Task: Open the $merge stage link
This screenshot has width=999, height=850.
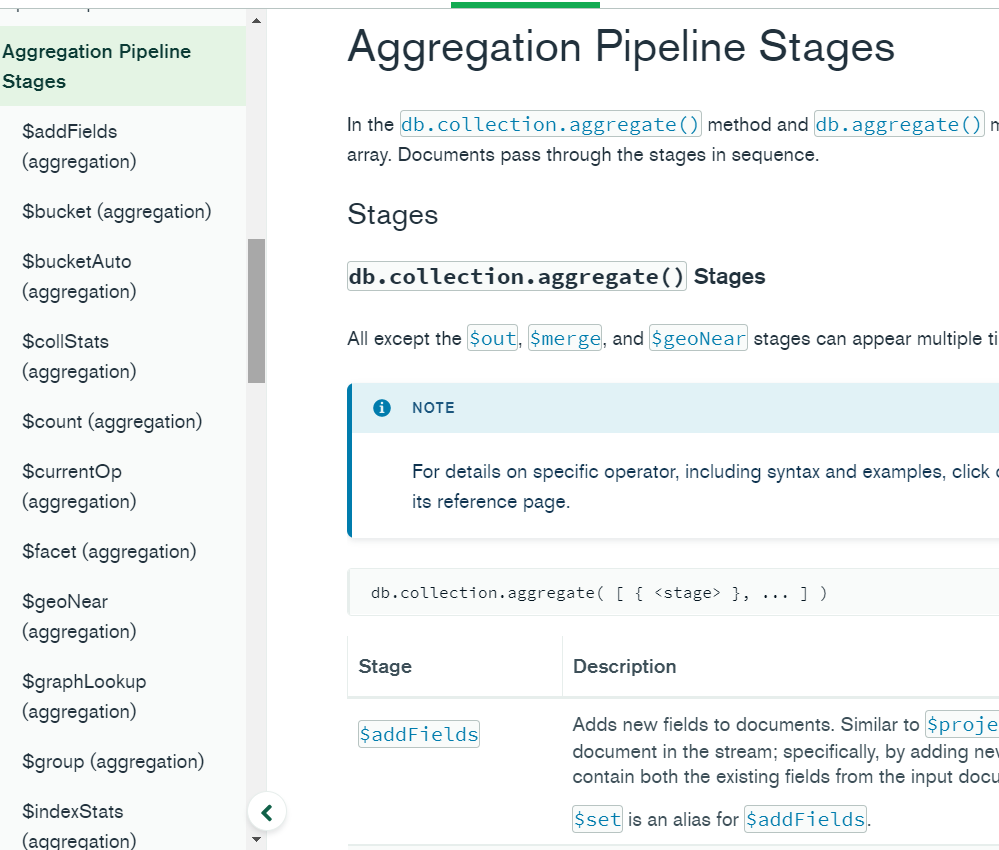Action: click(565, 339)
